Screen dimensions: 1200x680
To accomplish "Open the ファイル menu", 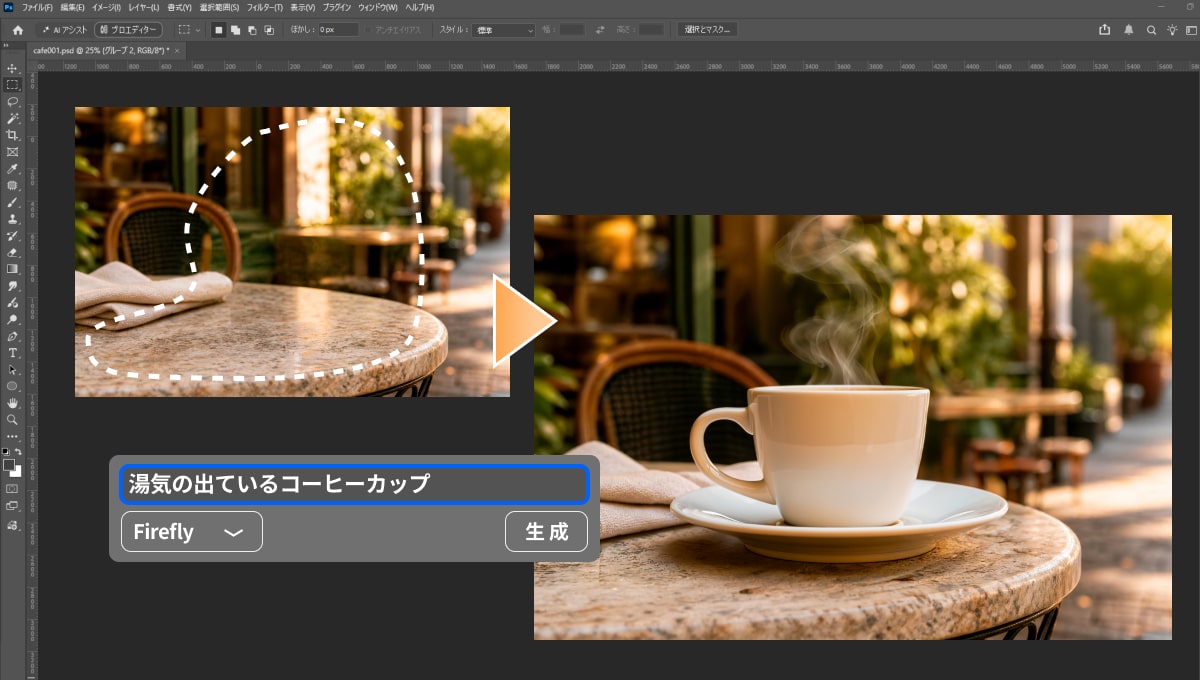I will 37,7.
